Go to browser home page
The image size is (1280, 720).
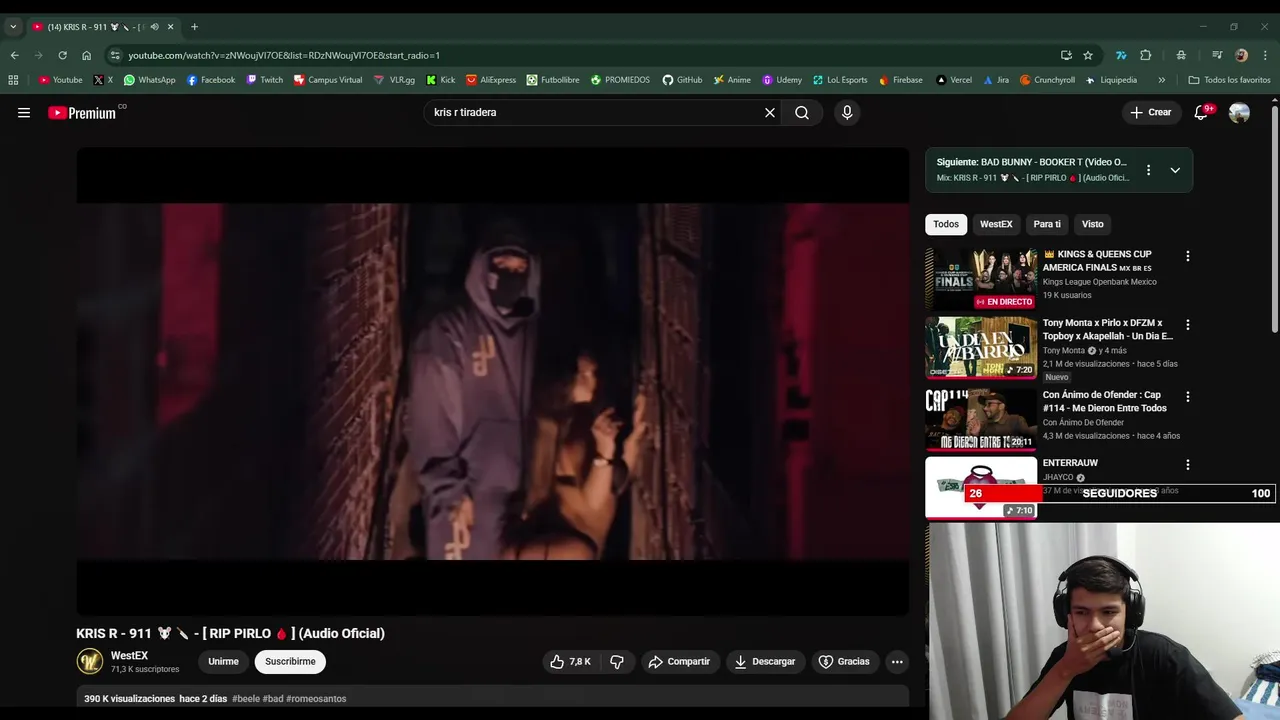click(x=86, y=55)
